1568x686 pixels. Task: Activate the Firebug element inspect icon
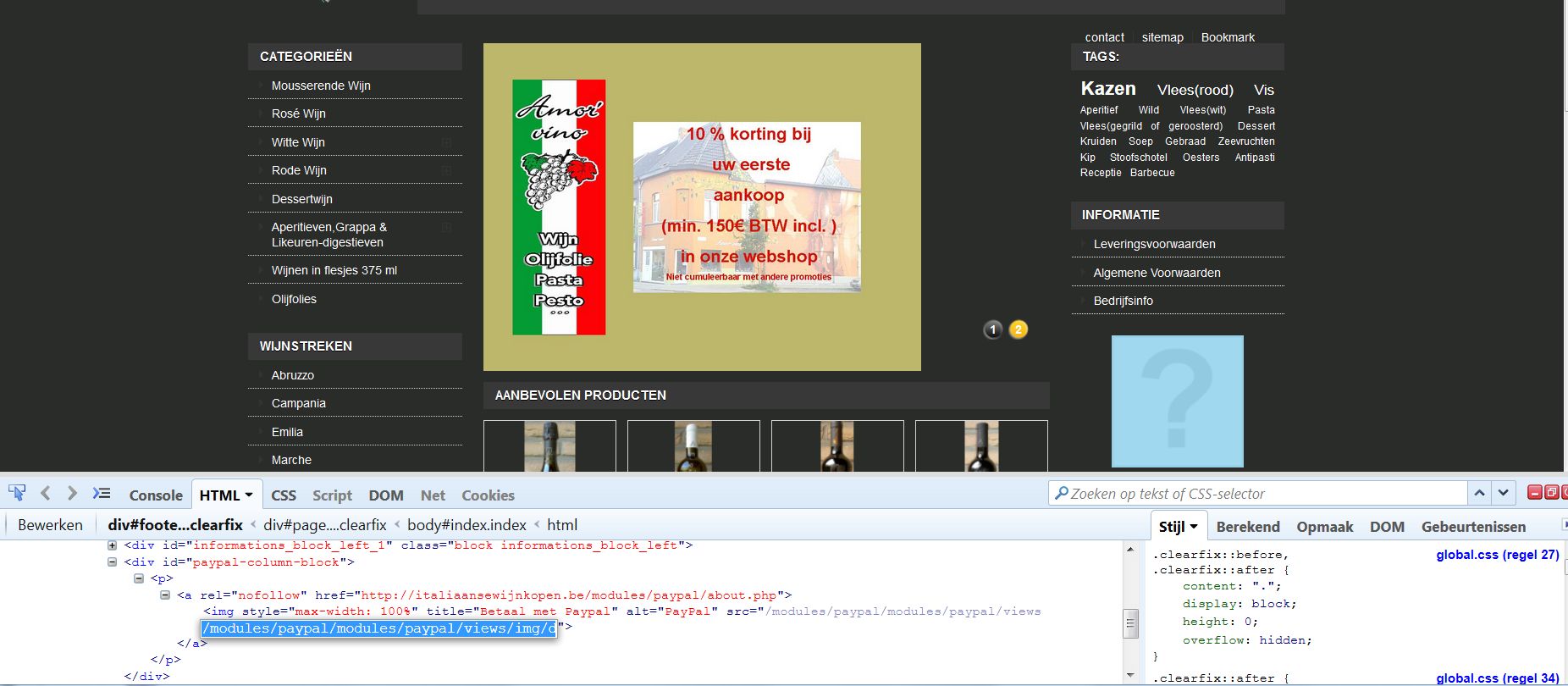(17, 493)
